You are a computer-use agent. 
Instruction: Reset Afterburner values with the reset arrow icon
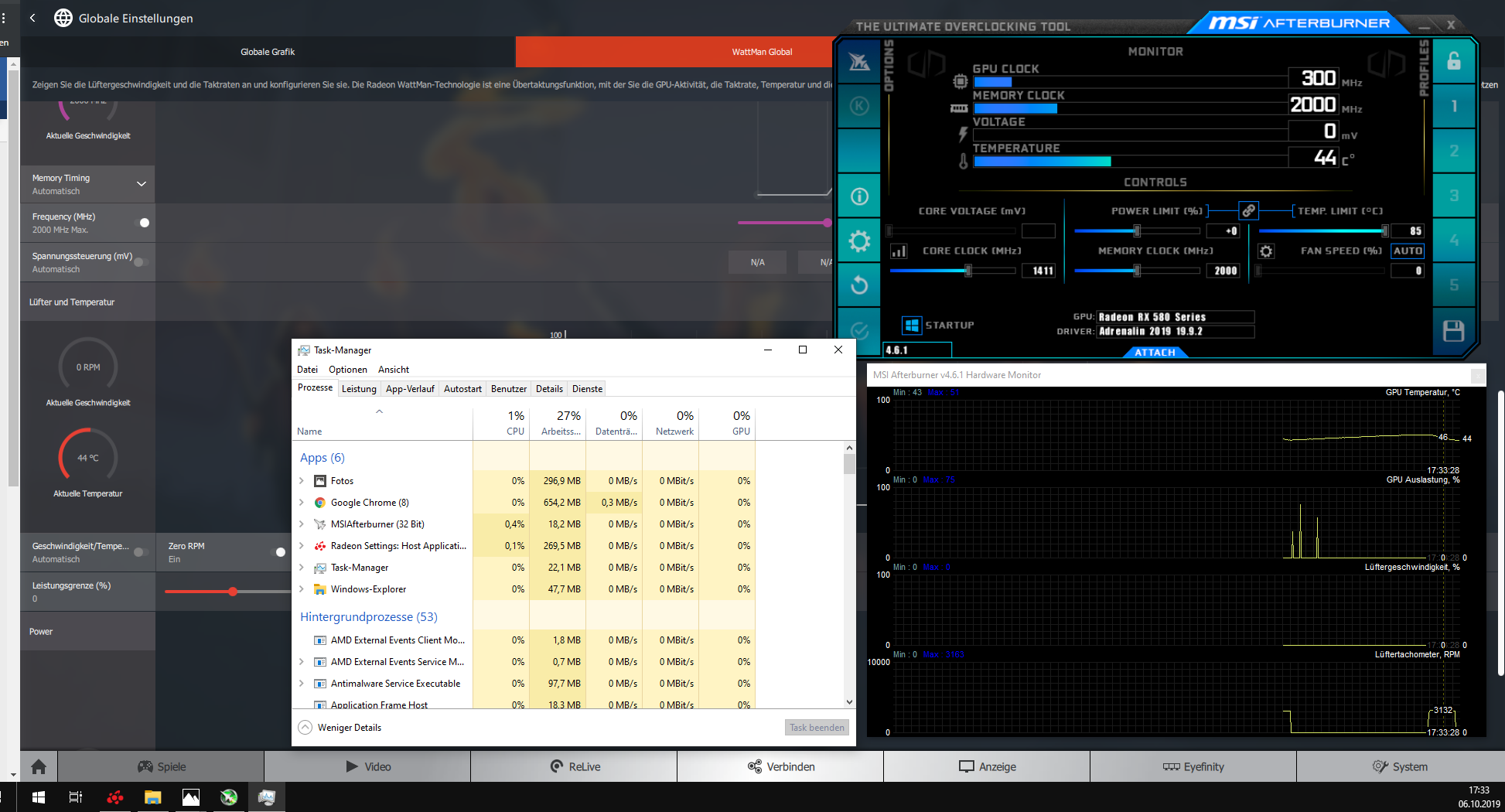click(x=858, y=285)
